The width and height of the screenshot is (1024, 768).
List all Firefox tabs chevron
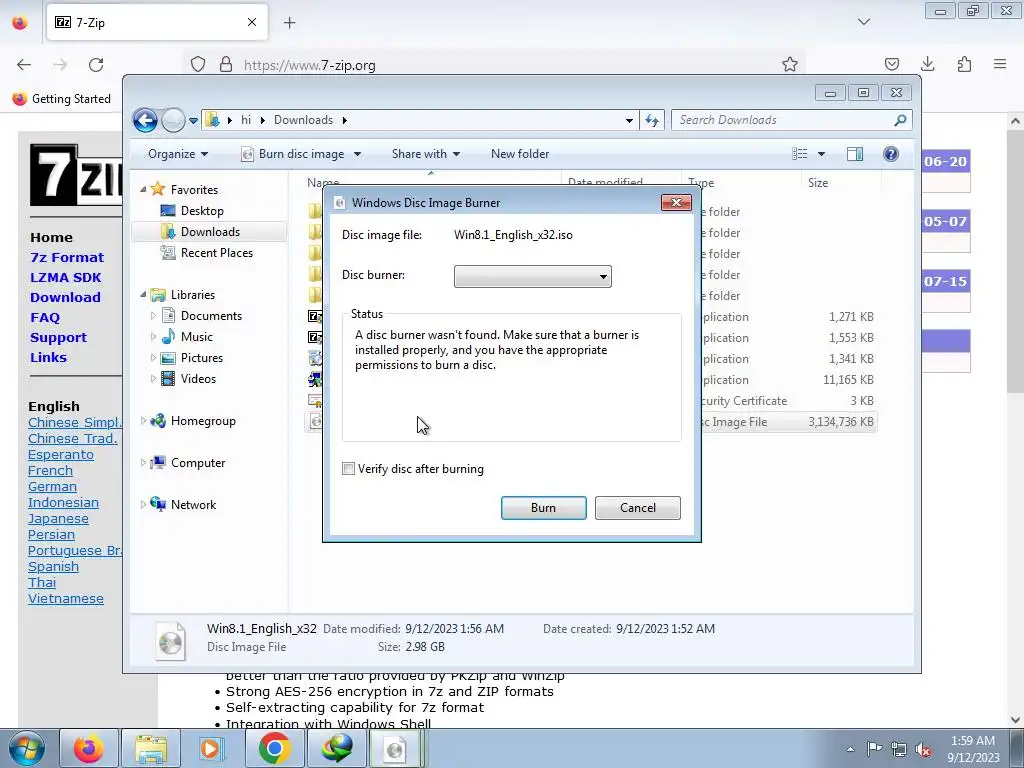tap(863, 22)
